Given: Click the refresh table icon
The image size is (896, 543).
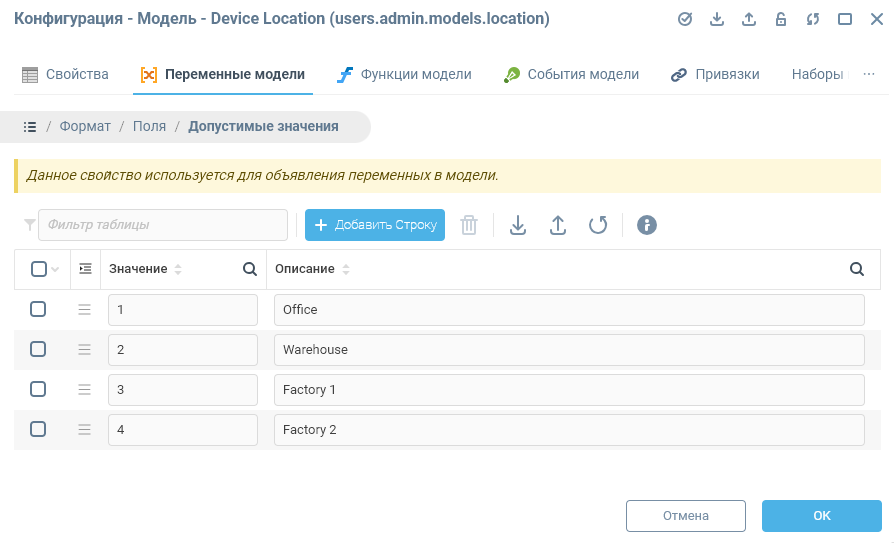Looking at the screenshot, I should tap(598, 225).
